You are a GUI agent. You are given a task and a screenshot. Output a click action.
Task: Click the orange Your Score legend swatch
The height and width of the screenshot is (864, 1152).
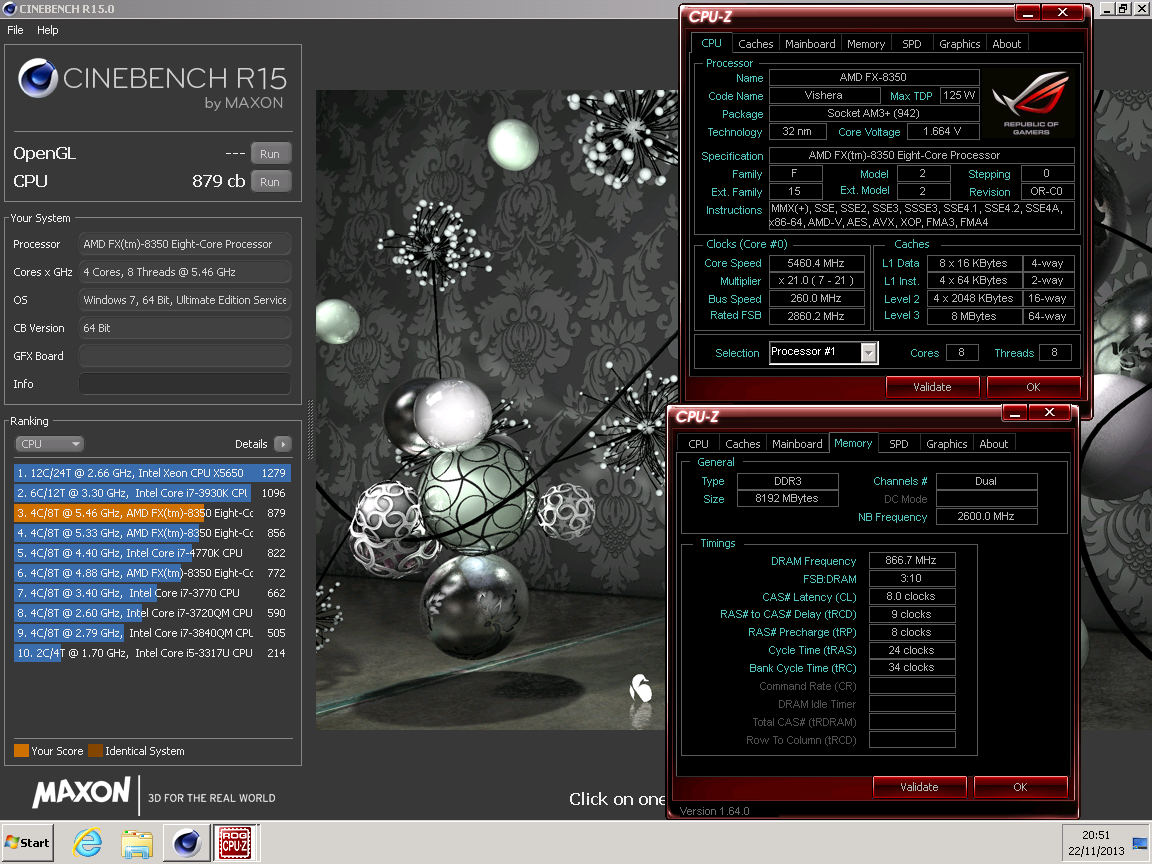coord(21,751)
